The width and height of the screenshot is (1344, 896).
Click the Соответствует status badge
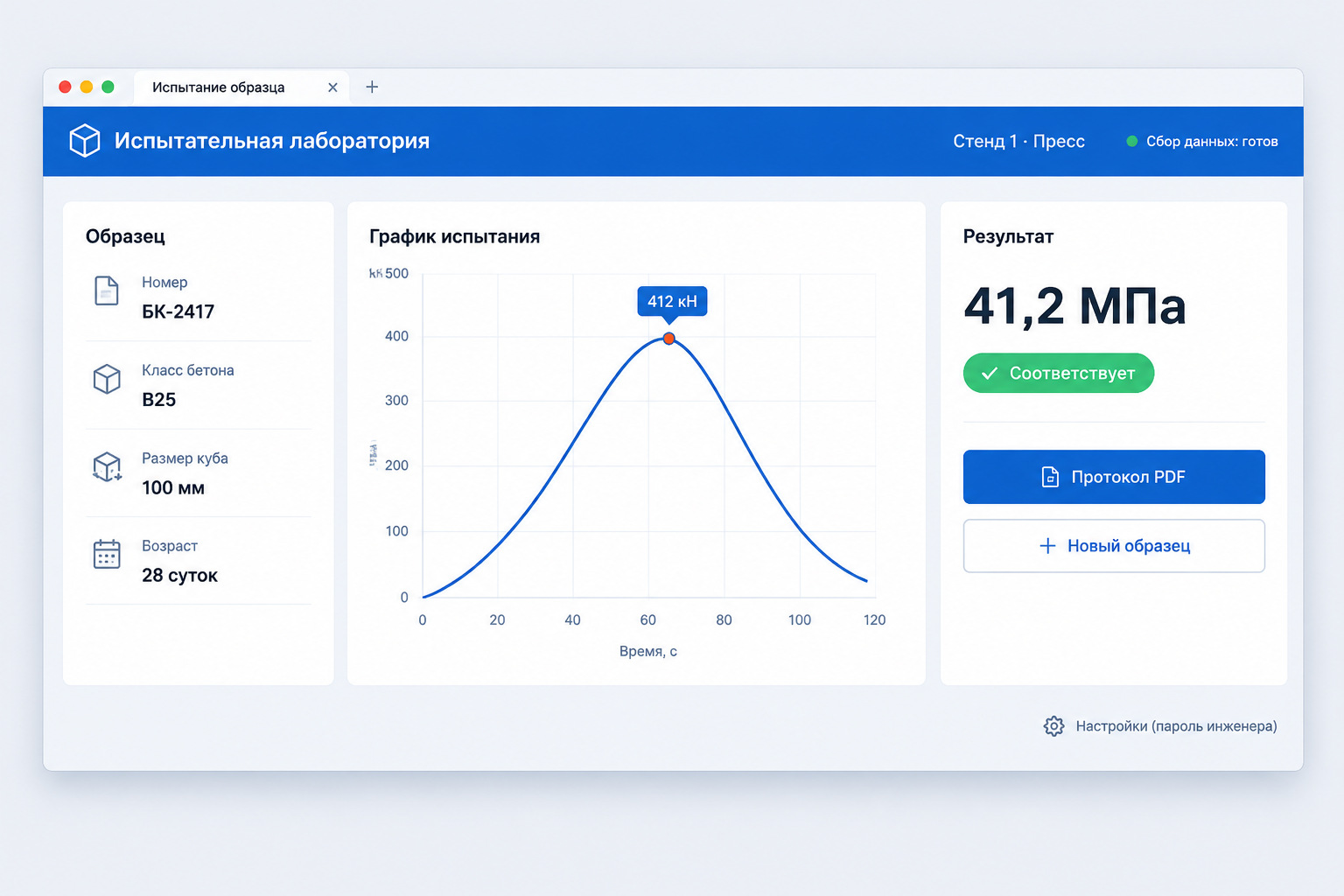point(1059,374)
